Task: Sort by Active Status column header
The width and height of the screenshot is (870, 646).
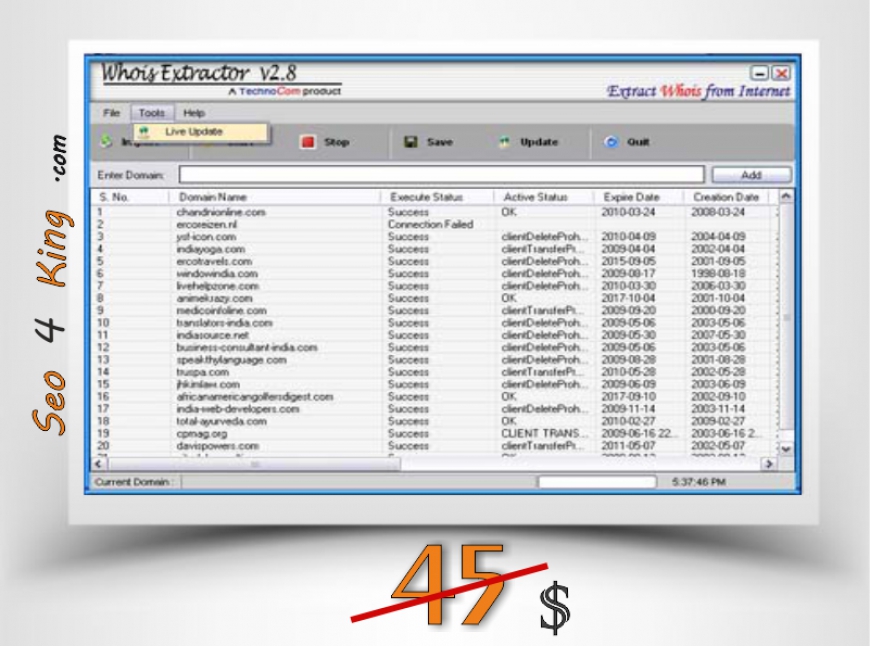Action: tap(535, 197)
